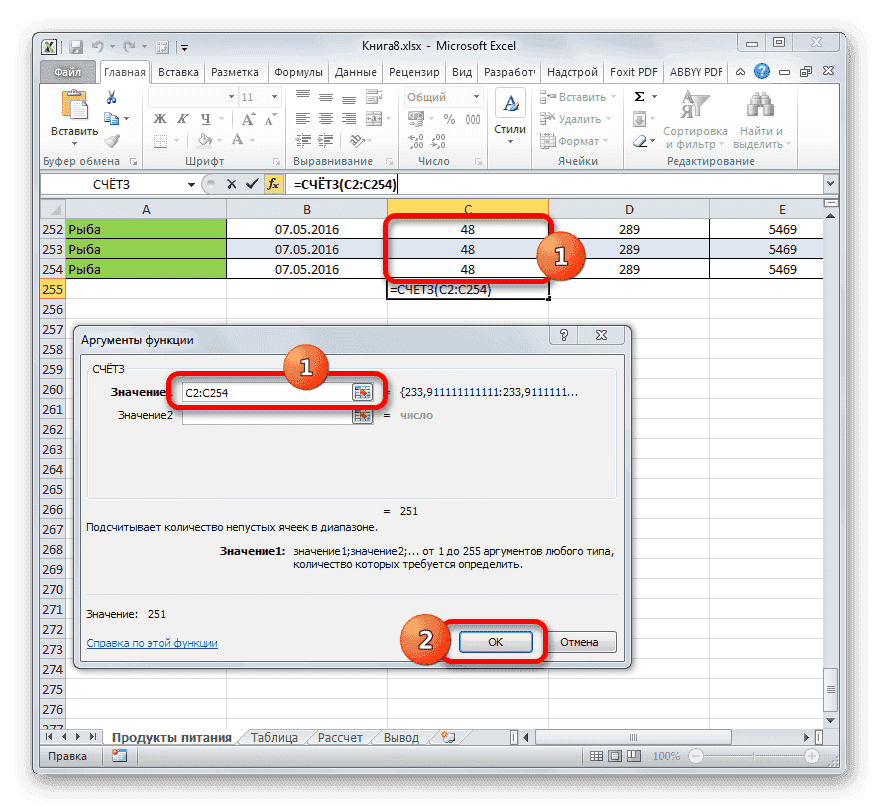The width and height of the screenshot is (879, 807).
Task: Toggle bold formatting (Ж)
Action: [x=162, y=117]
